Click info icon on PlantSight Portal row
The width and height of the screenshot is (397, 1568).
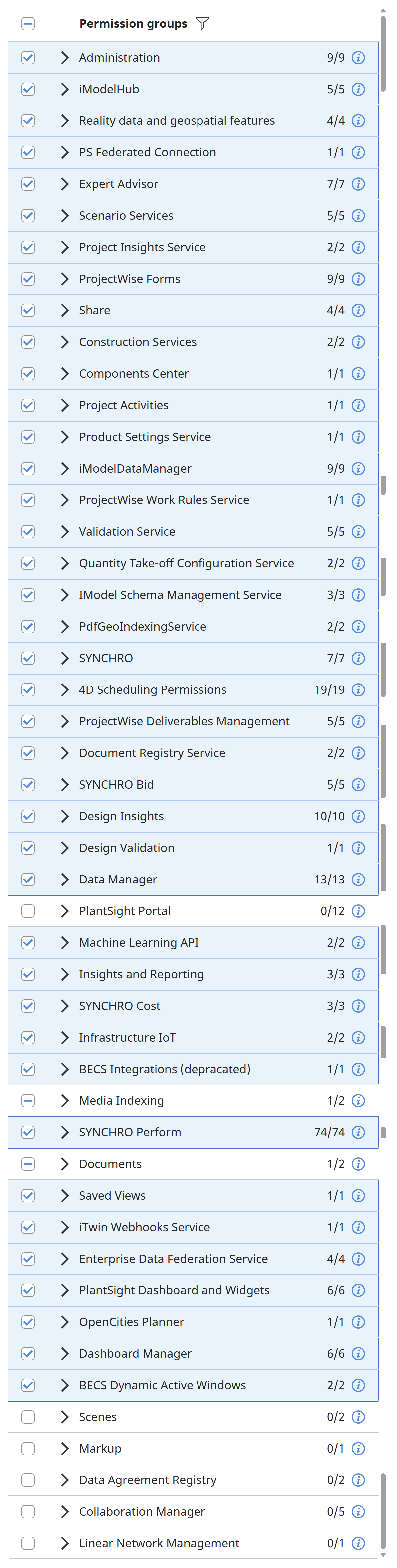[359, 911]
